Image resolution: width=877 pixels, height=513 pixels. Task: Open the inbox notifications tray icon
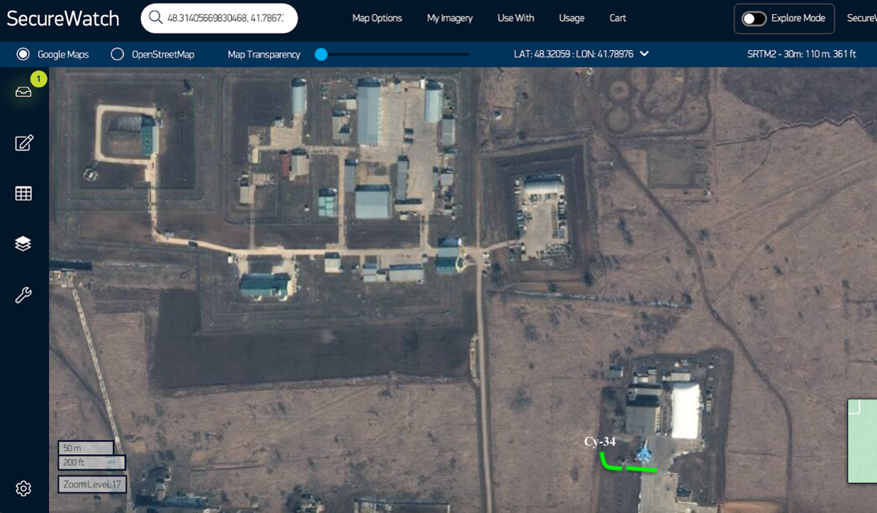click(24, 92)
